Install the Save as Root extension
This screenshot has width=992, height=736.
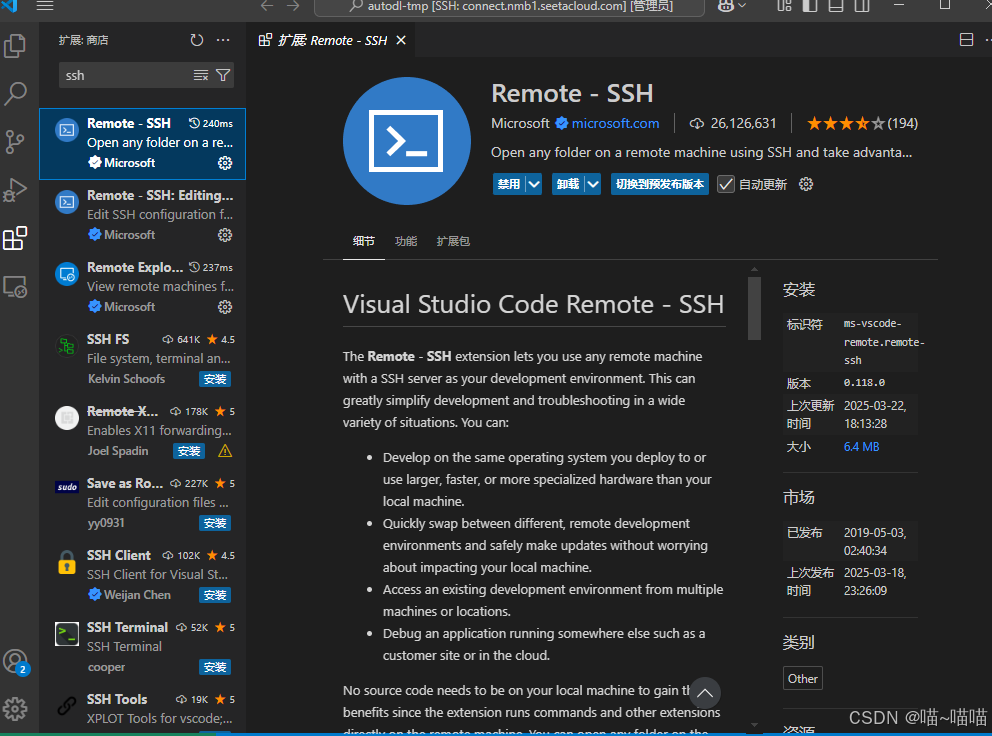point(215,523)
